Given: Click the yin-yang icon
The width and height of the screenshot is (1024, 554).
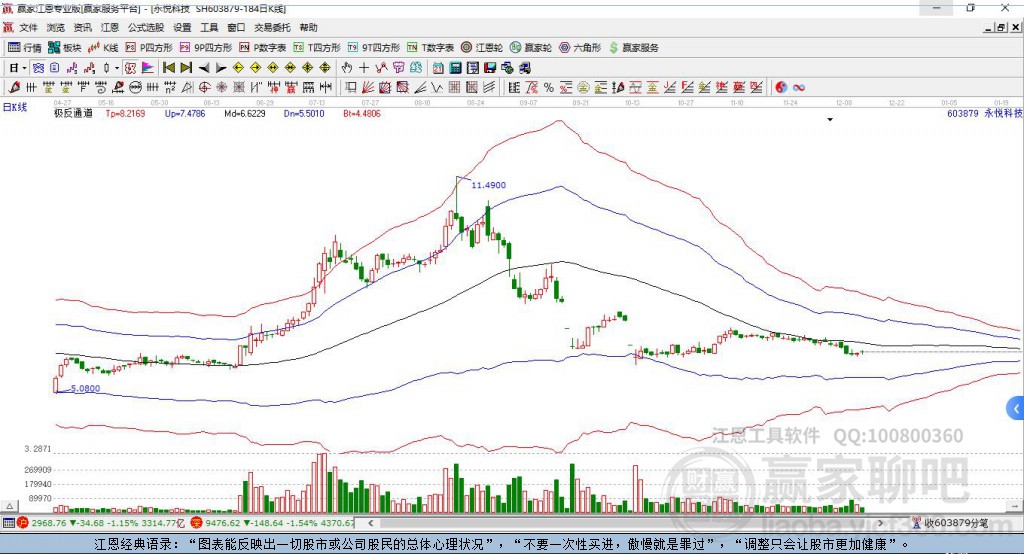Looking at the screenshot, I should click(781, 88).
